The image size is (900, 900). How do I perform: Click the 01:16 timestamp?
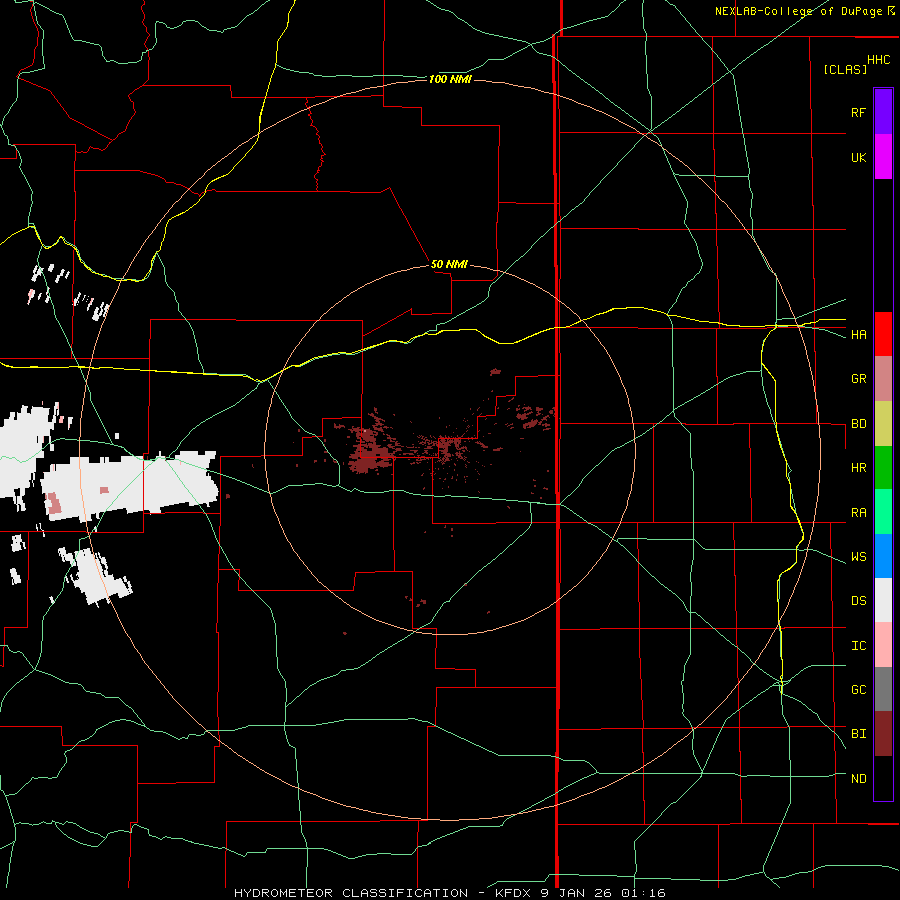coord(642,893)
